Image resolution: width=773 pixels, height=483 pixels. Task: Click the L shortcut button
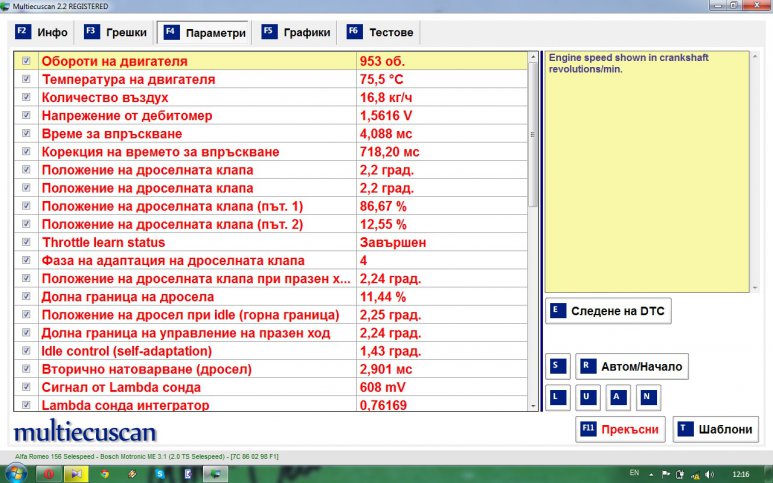point(557,397)
